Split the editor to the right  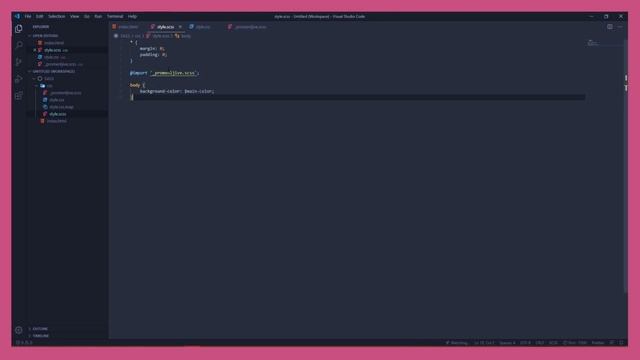(x=609, y=27)
